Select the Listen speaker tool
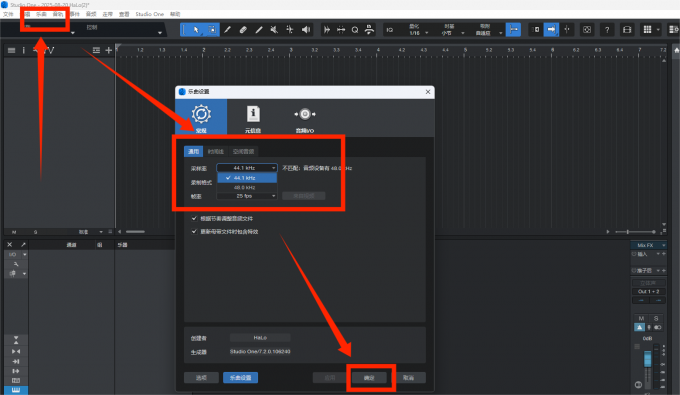Image resolution: width=680 pixels, height=395 pixels. pyautogui.click(x=306, y=29)
